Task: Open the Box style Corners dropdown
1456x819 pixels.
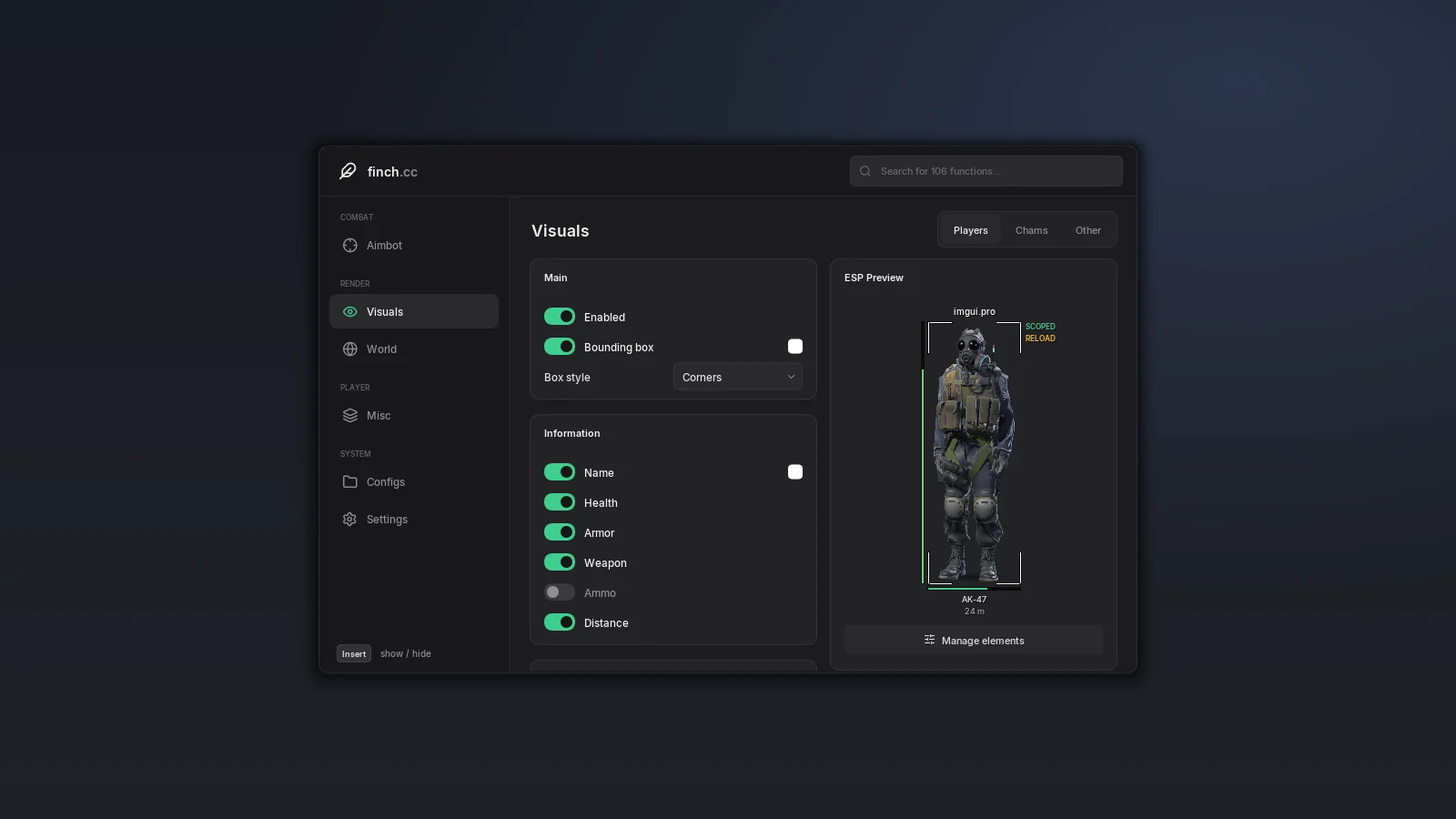Action: [x=738, y=377]
